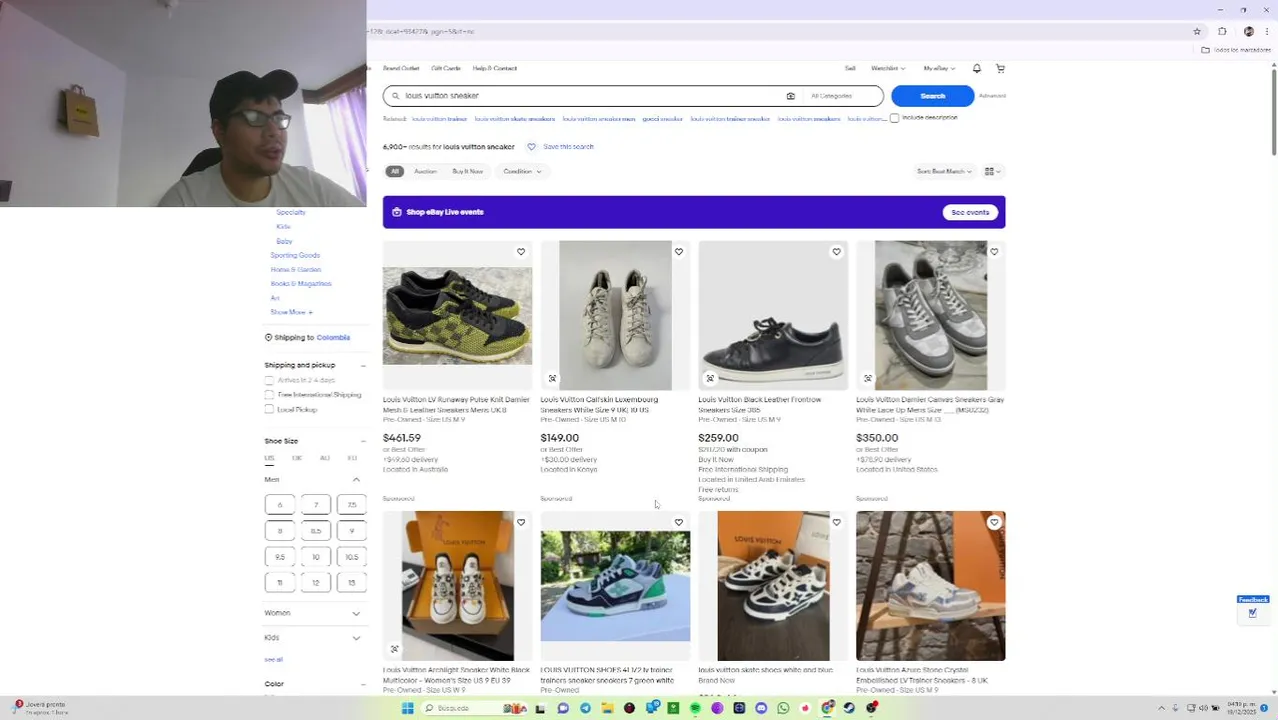
Task: Add Damier Canvas gray sneakers to watchlist
Action: 993,252
